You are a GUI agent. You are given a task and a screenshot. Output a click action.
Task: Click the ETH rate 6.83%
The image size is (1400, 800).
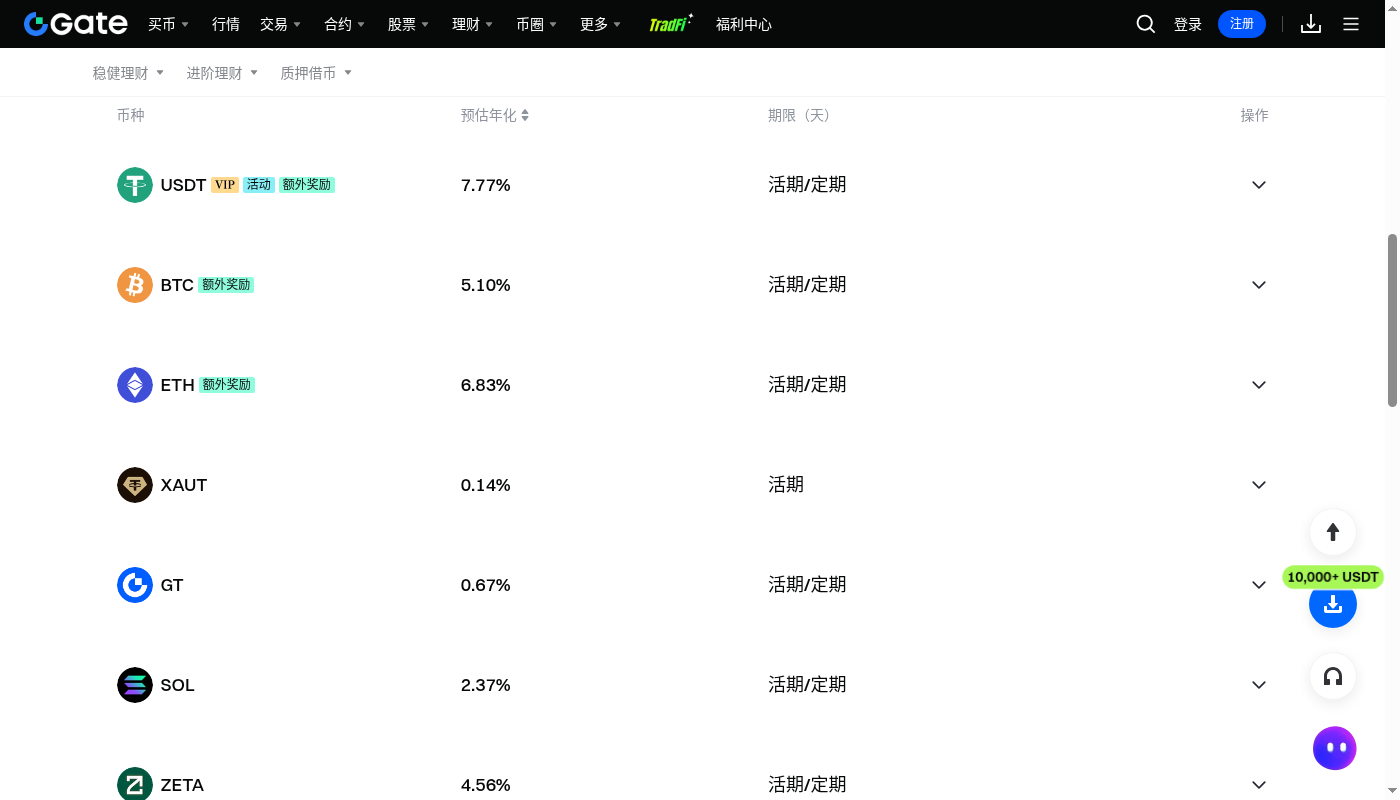(486, 385)
